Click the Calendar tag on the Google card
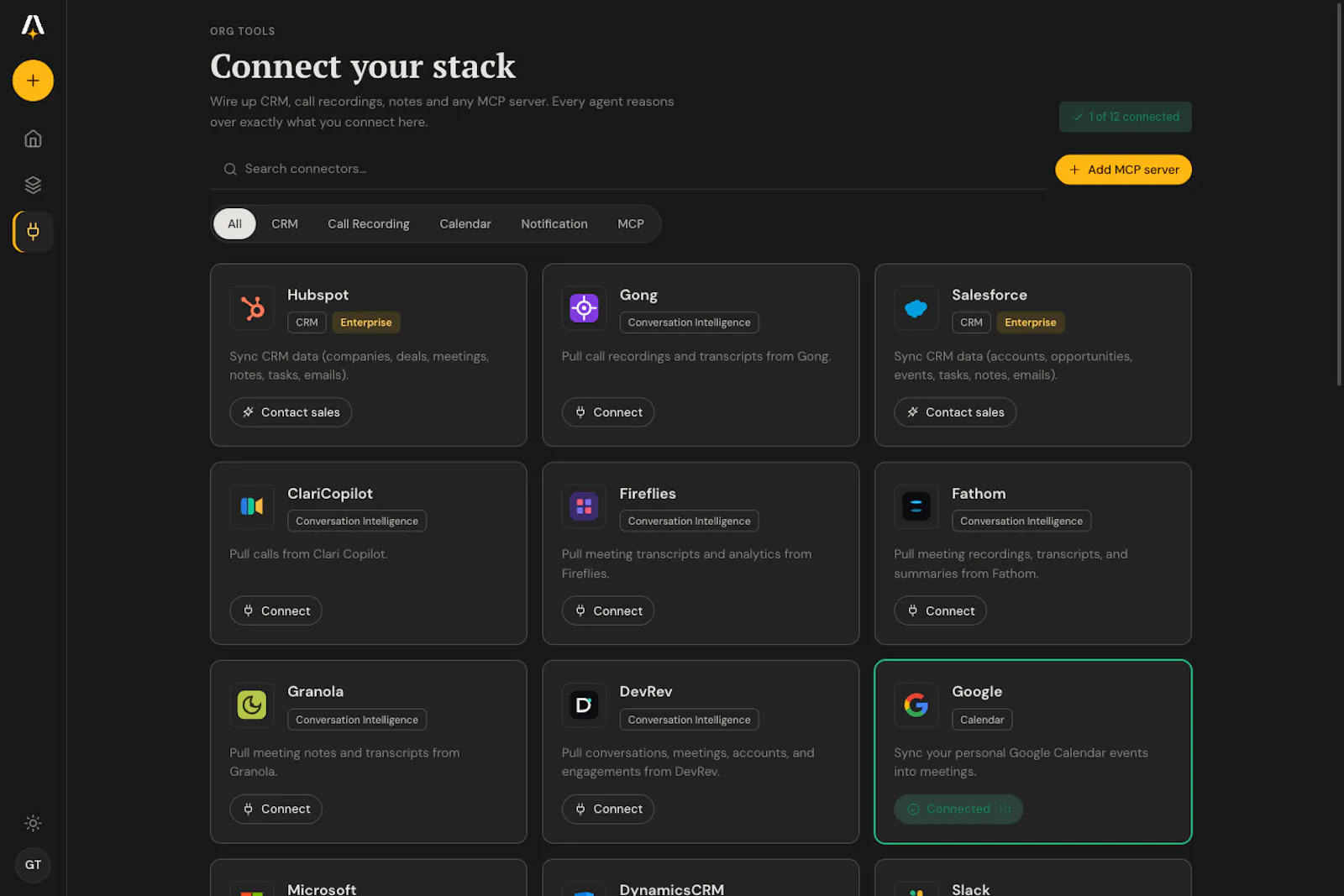 982,720
